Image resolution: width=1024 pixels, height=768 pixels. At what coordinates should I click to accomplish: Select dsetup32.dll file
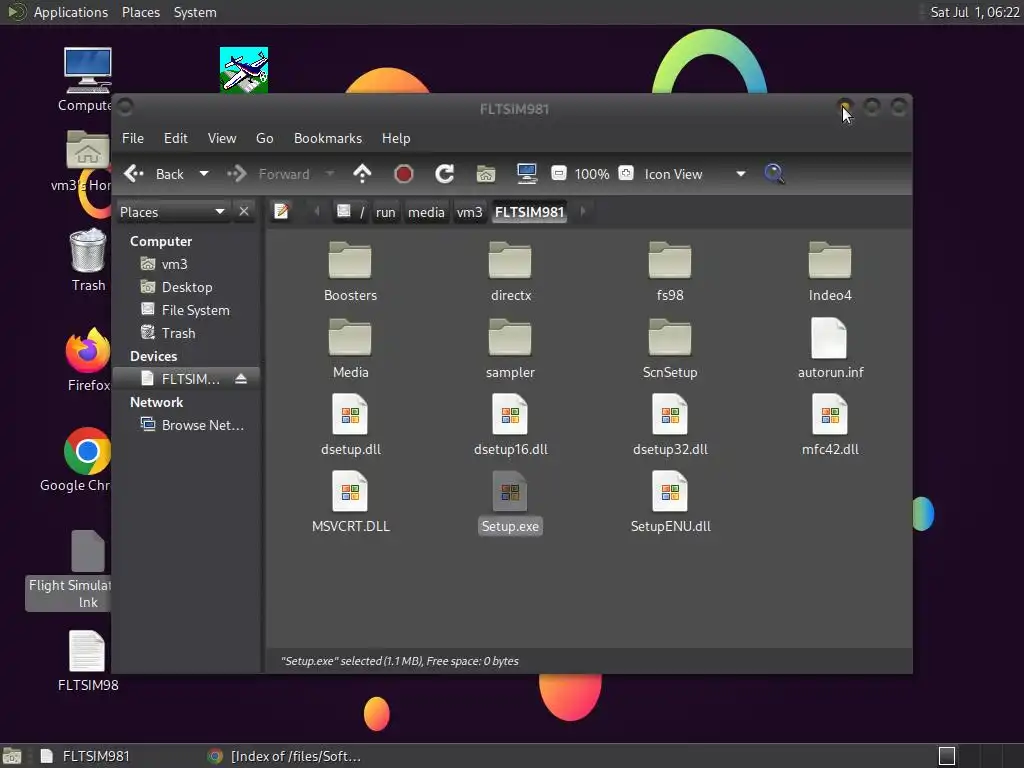click(x=670, y=426)
